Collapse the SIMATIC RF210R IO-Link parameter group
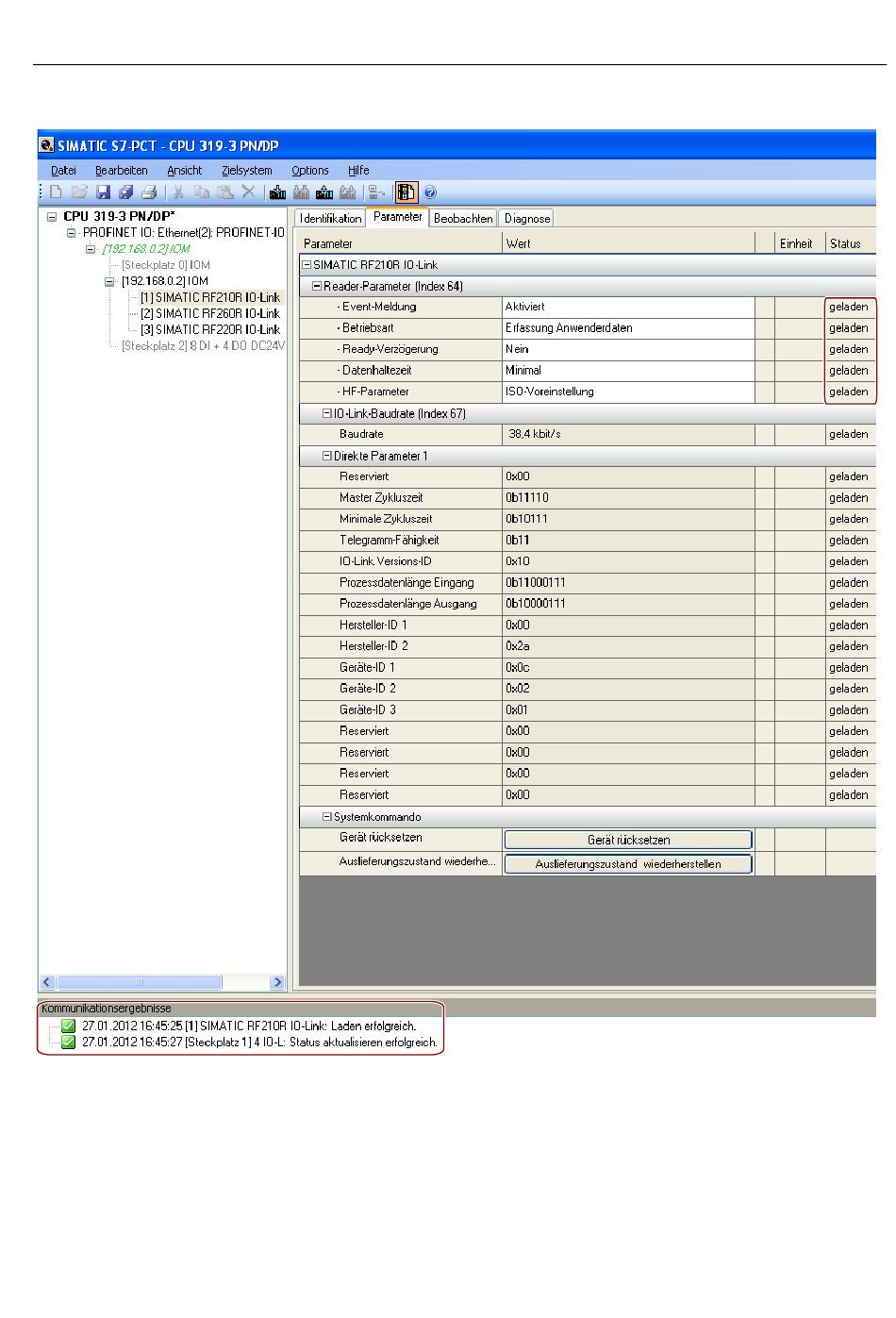The width and height of the screenshot is (896, 1318). (307, 265)
